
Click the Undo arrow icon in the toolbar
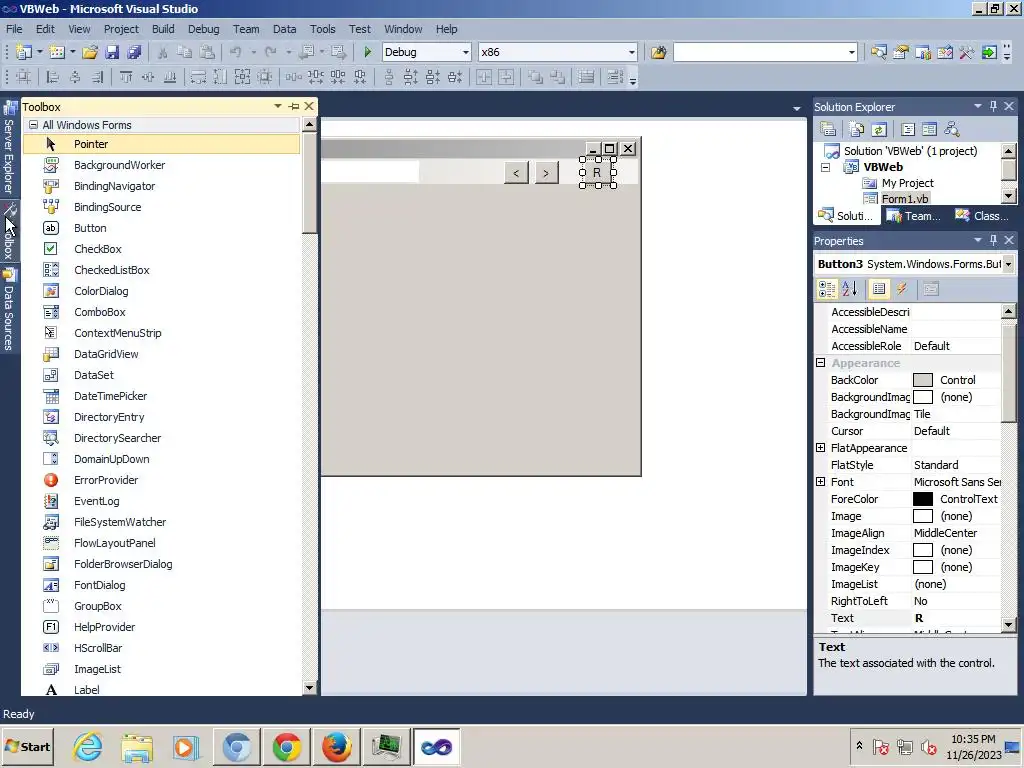(236, 52)
